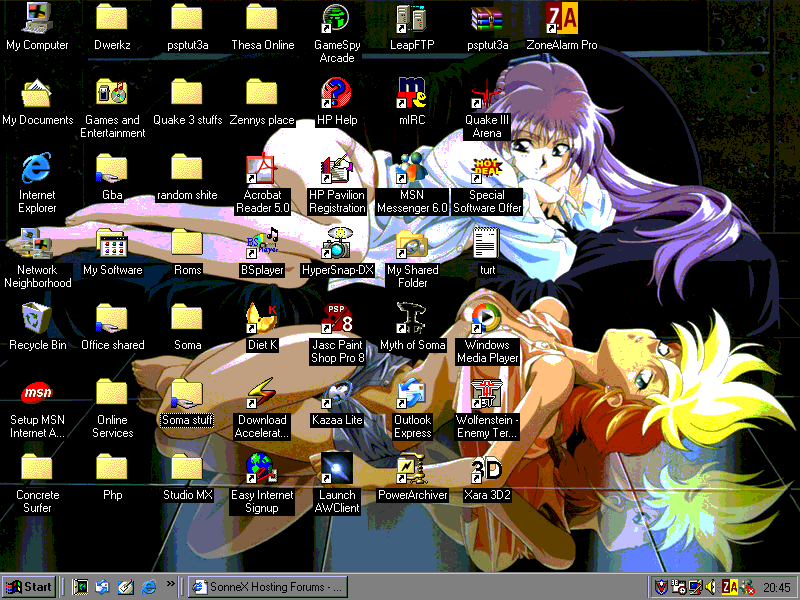This screenshot has width=800, height=600.
Task: Select the Soma stuff folder
Action: tap(187, 394)
